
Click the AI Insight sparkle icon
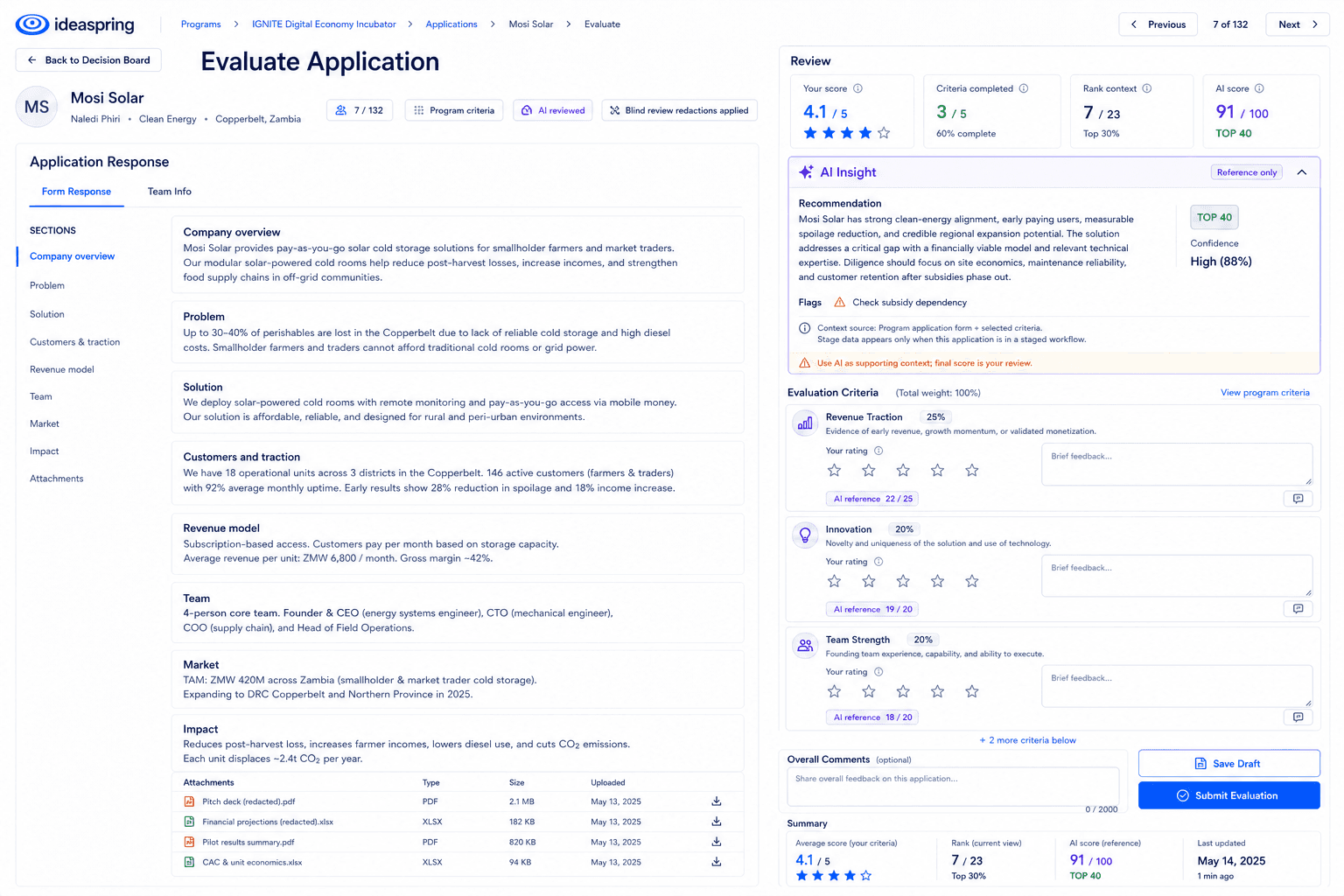[806, 172]
